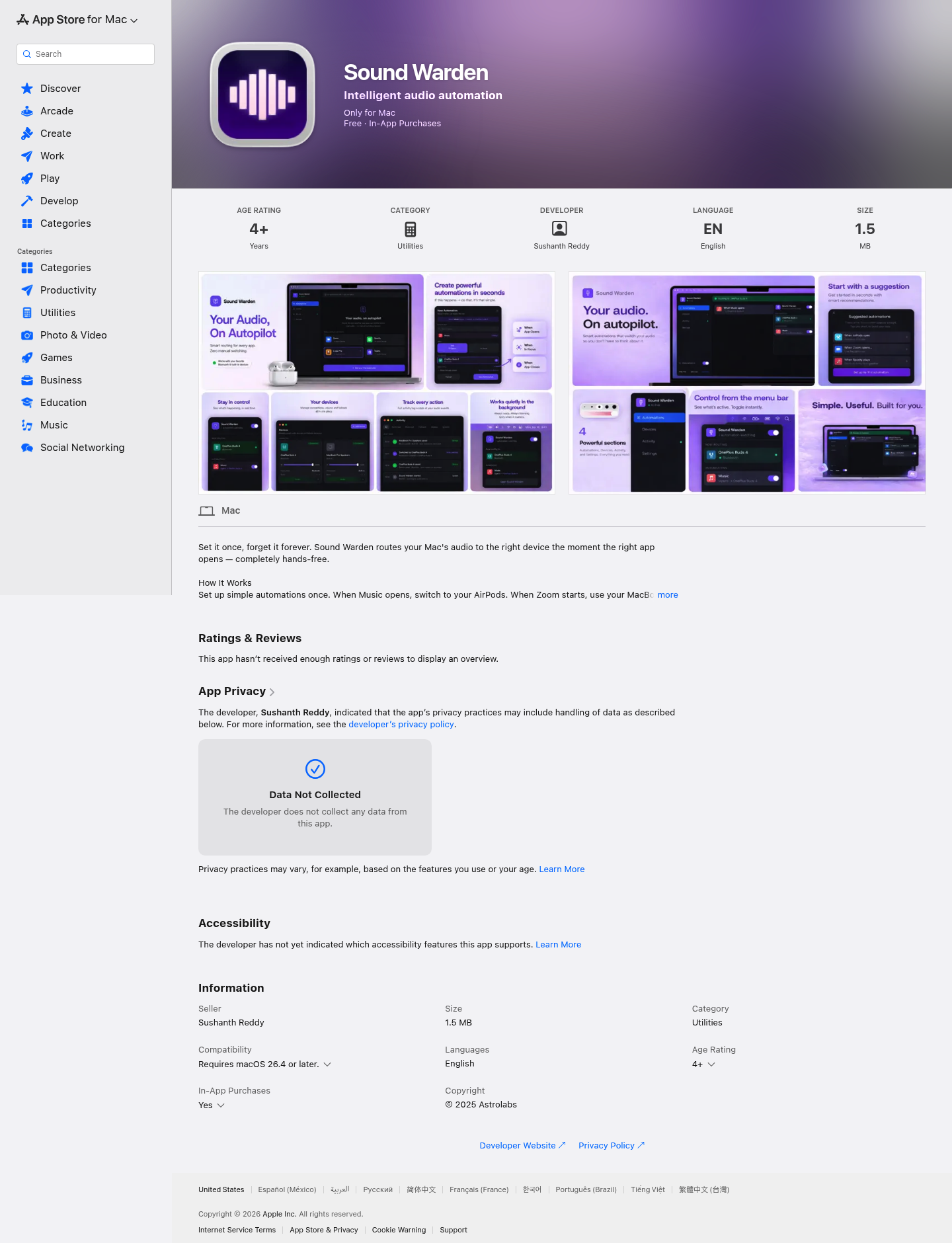Click the Business briefcase icon
This screenshot has height=1243, width=952.
point(27,380)
